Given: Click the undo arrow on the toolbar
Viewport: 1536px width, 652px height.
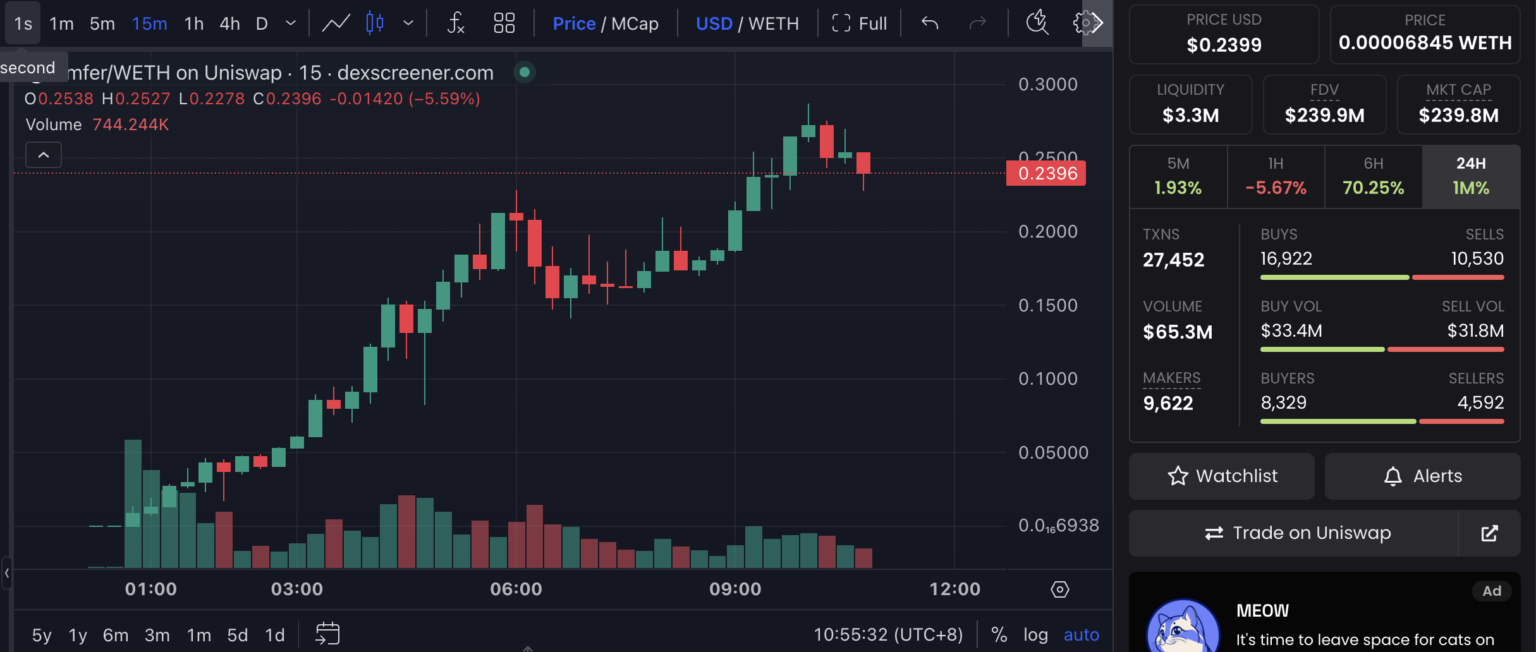Looking at the screenshot, I should [x=928, y=22].
